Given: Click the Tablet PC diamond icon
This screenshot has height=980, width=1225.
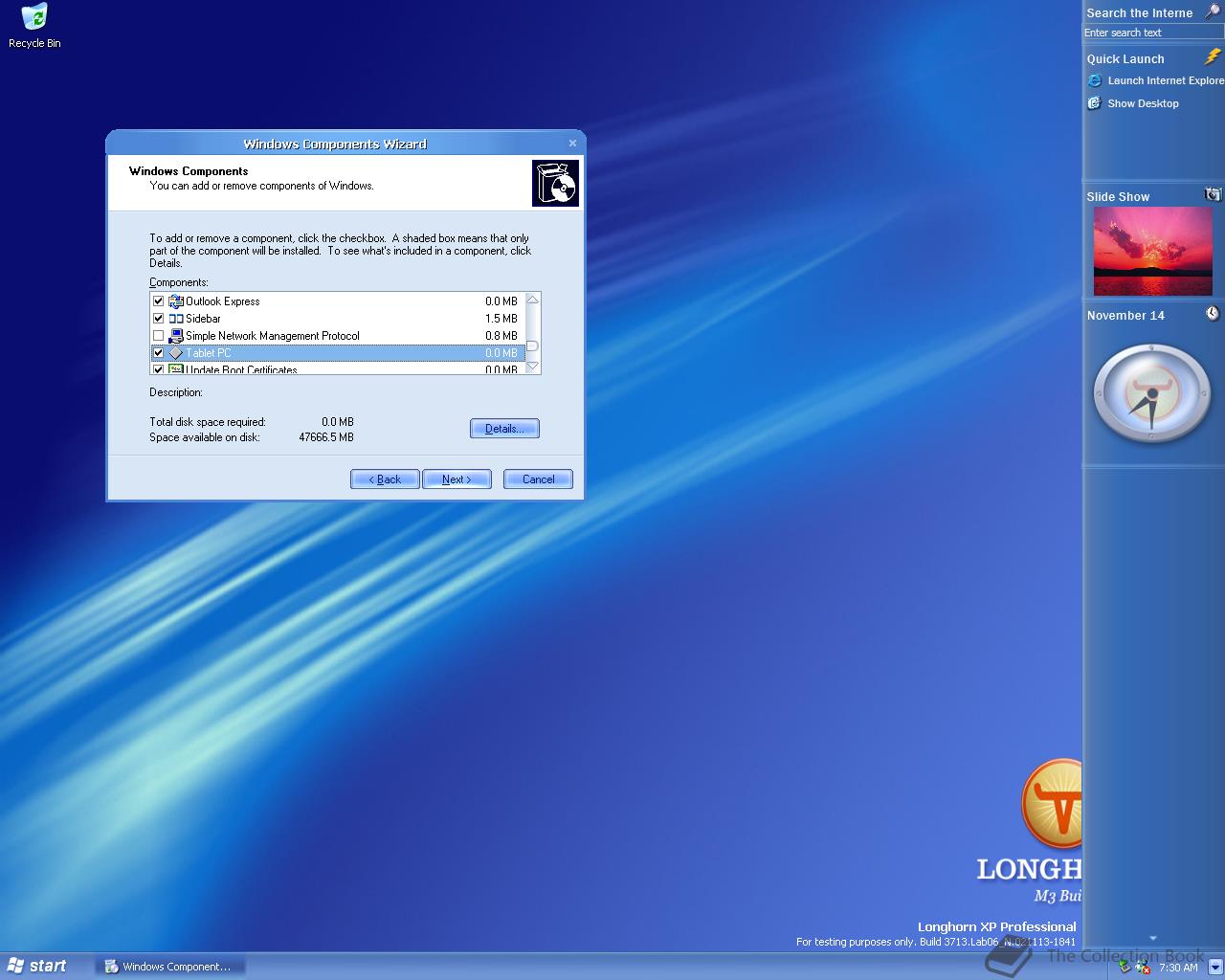Looking at the screenshot, I should point(176,353).
